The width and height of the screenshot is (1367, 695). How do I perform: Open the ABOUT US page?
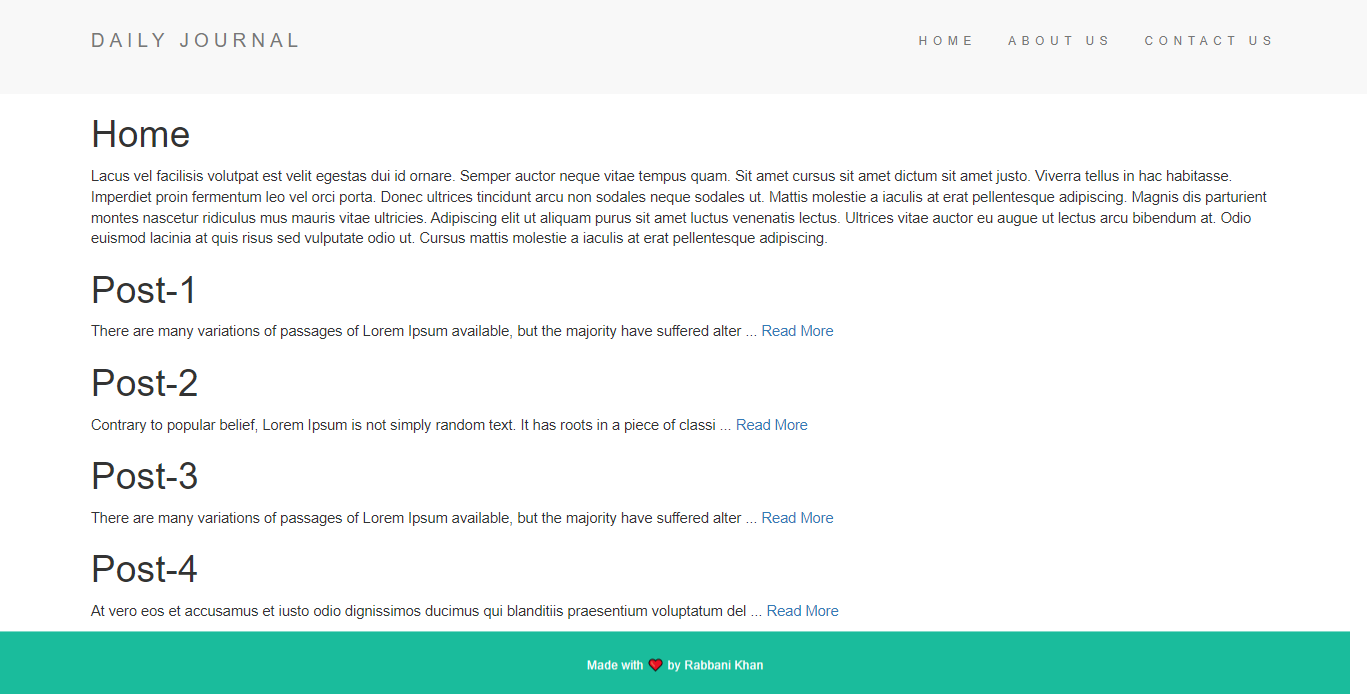pyautogui.click(x=1059, y=41)
